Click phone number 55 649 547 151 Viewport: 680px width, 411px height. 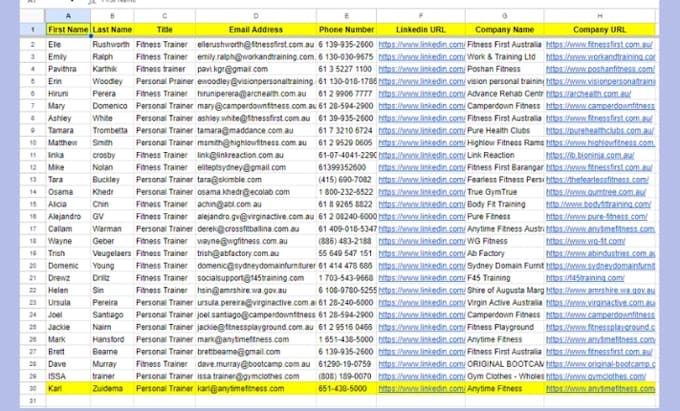coord(345,253)
